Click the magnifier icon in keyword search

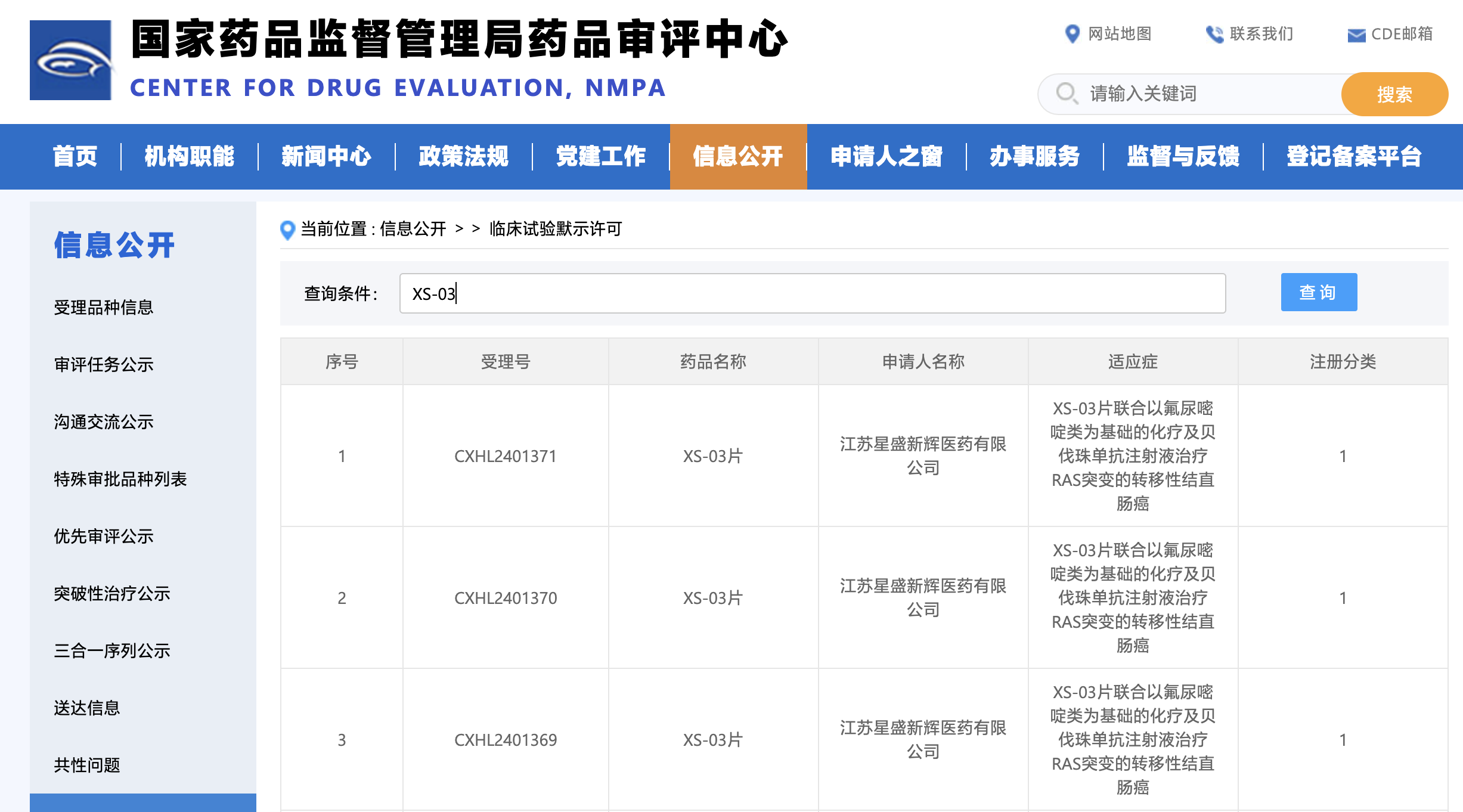click(1066, 94)
